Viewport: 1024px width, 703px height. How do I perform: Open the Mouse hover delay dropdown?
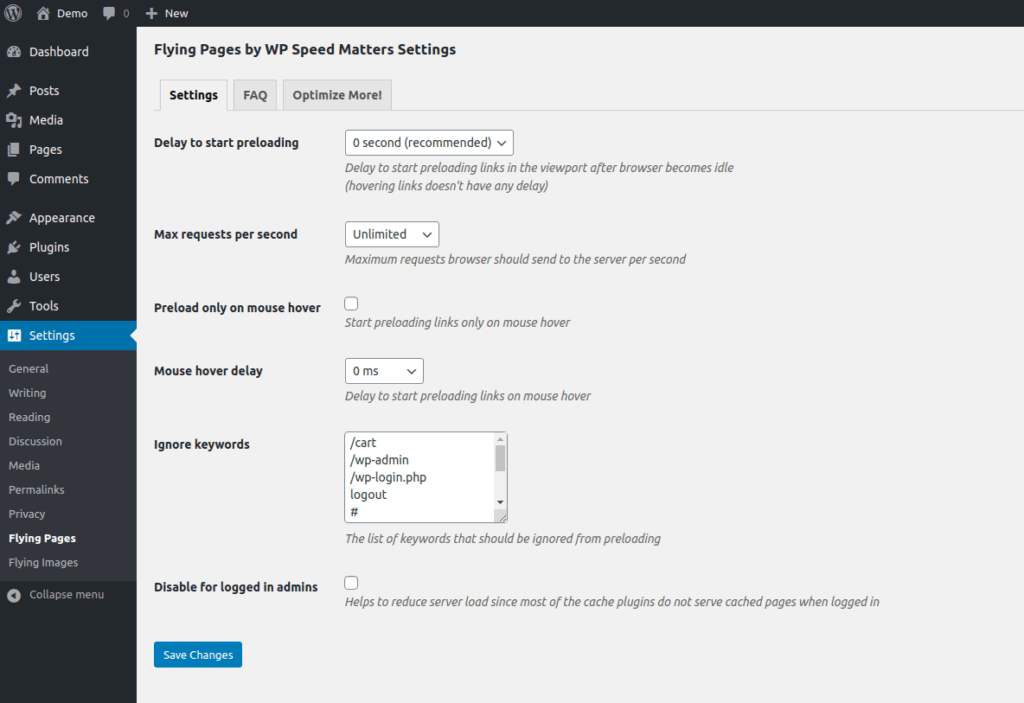[x=384, y=370]
